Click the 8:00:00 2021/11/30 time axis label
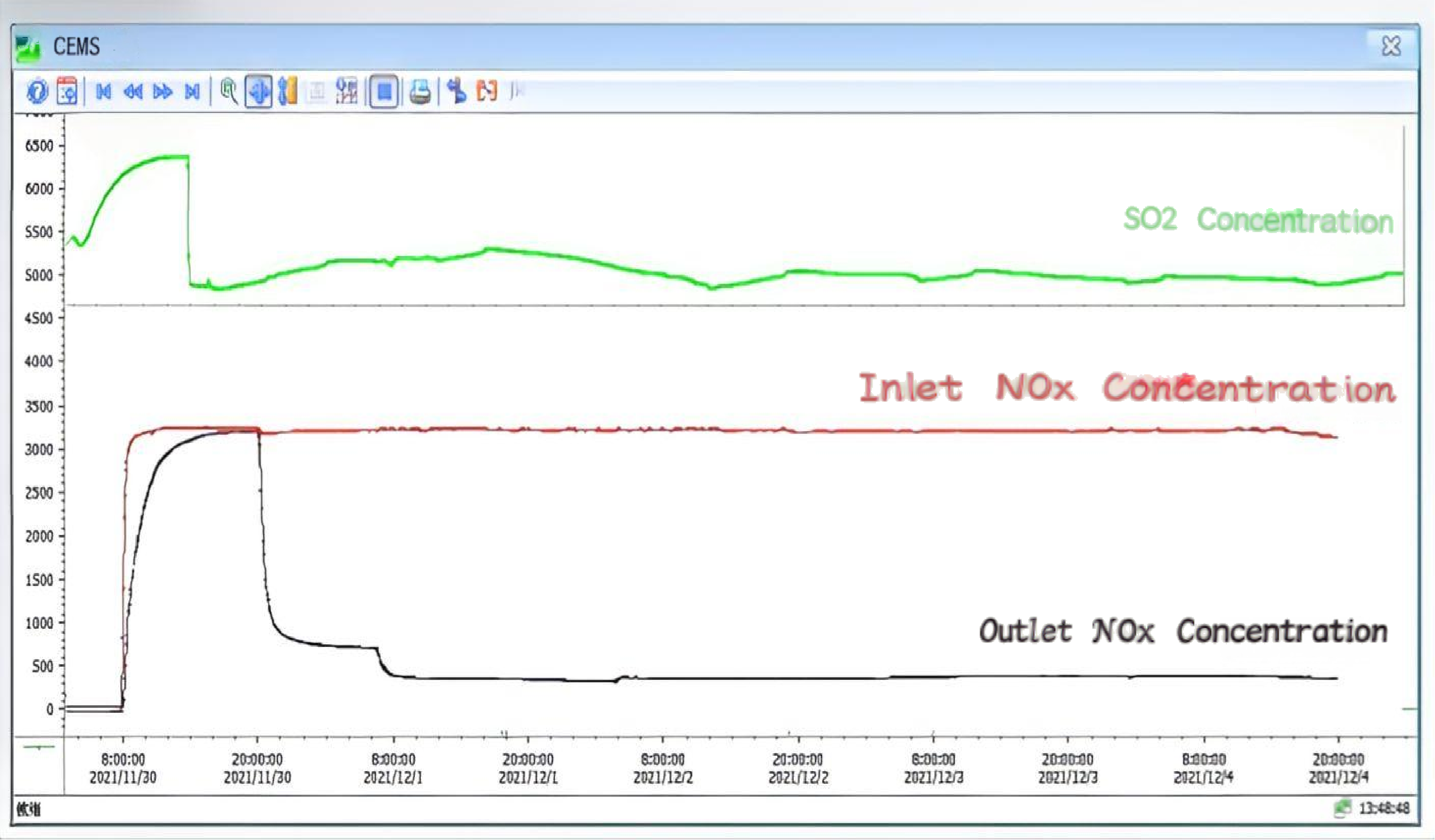 click(x=123, y=768)
